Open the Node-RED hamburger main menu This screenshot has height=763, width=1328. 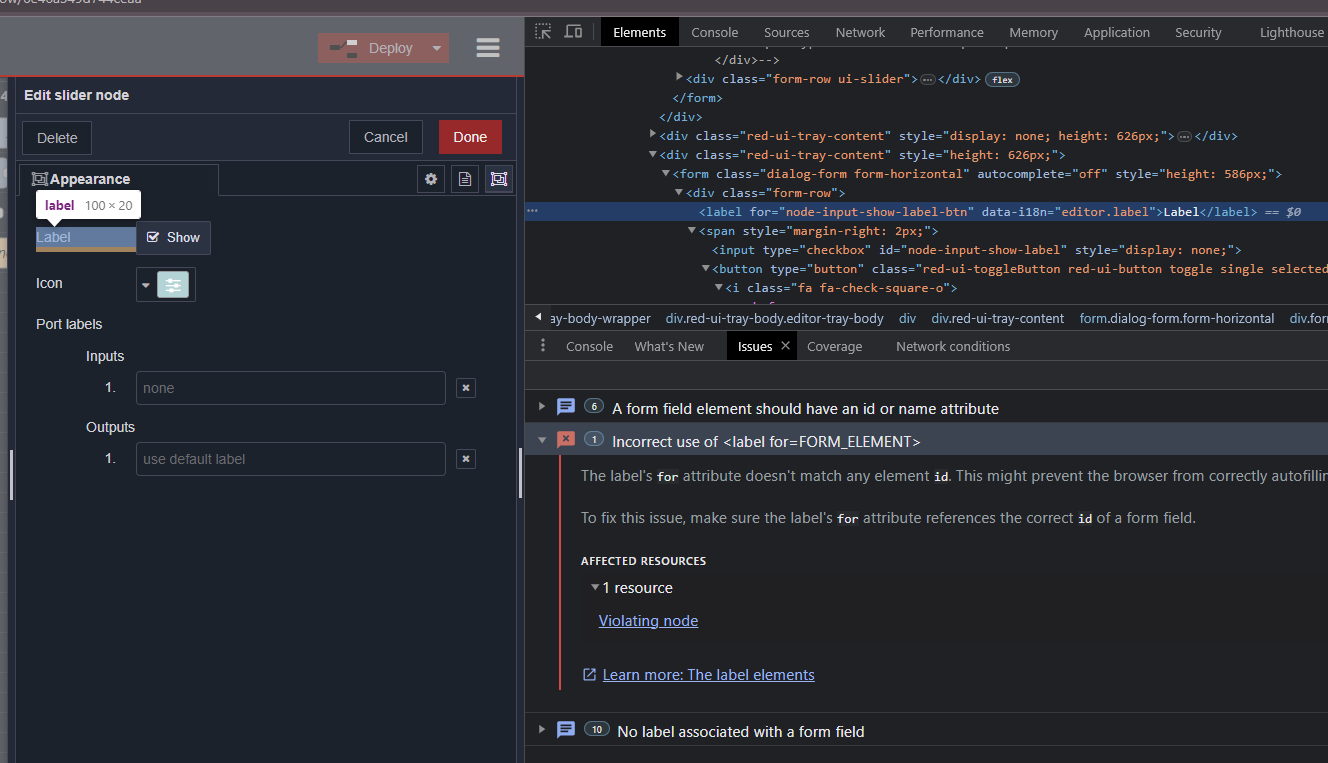[x=488, y=48]
